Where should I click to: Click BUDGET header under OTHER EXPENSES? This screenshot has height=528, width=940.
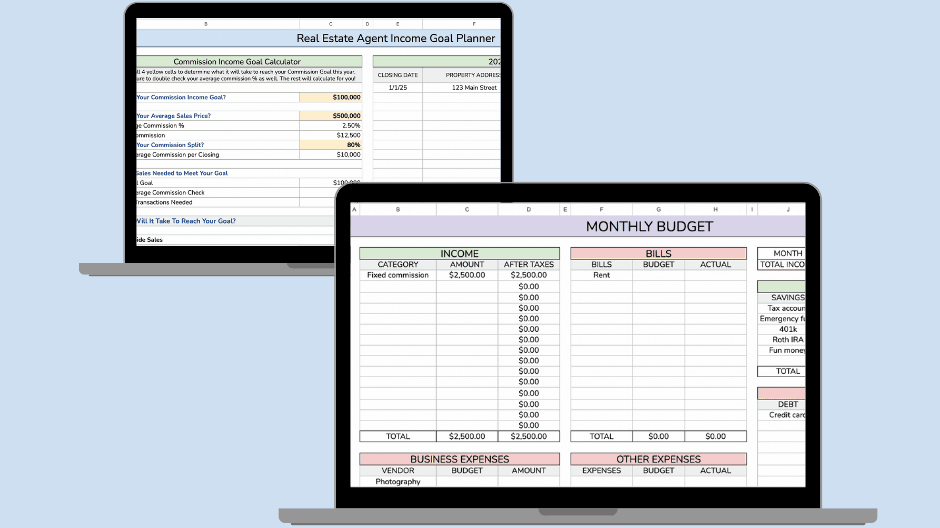pos(658,470)
